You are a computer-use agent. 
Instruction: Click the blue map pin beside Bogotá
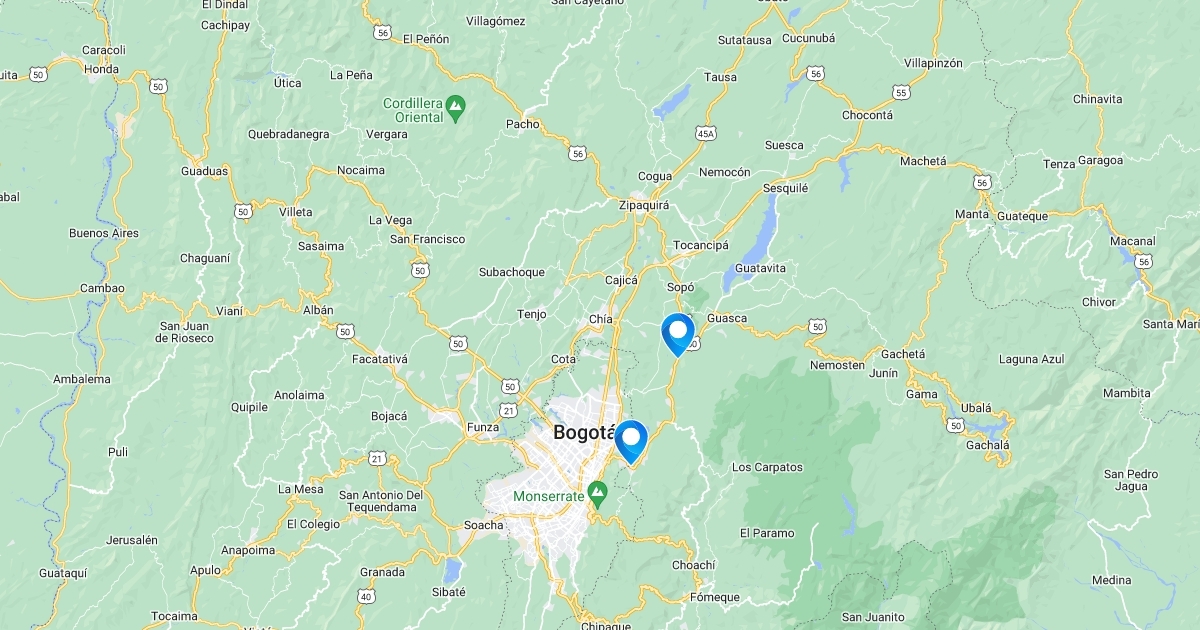click(x=631, y=442)
